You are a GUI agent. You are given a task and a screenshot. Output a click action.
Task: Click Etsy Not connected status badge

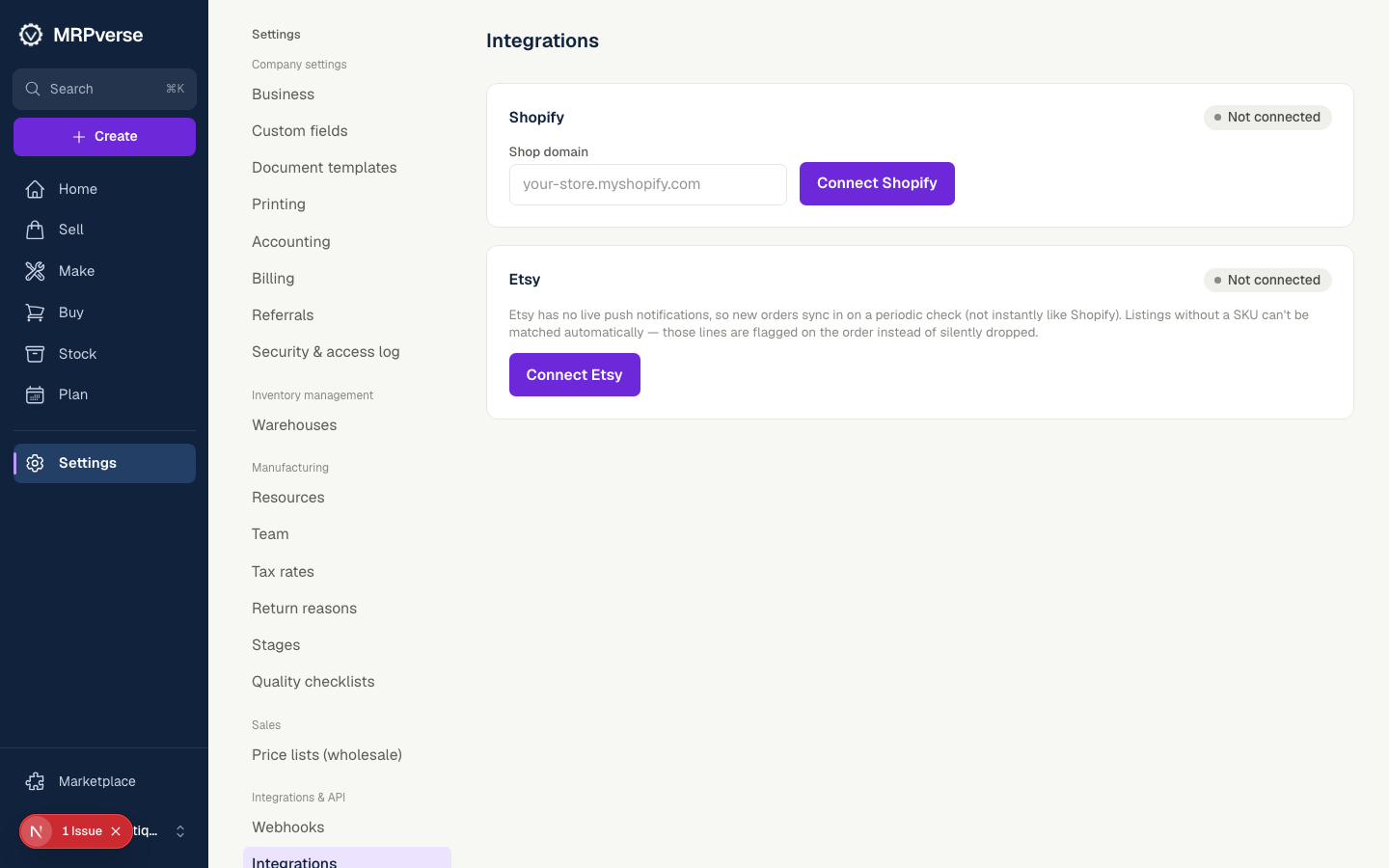click(x=1267, y=280)
